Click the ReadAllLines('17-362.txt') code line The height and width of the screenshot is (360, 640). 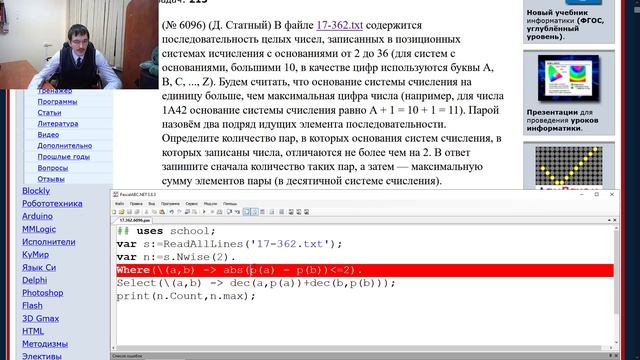[x=229, y=244]
